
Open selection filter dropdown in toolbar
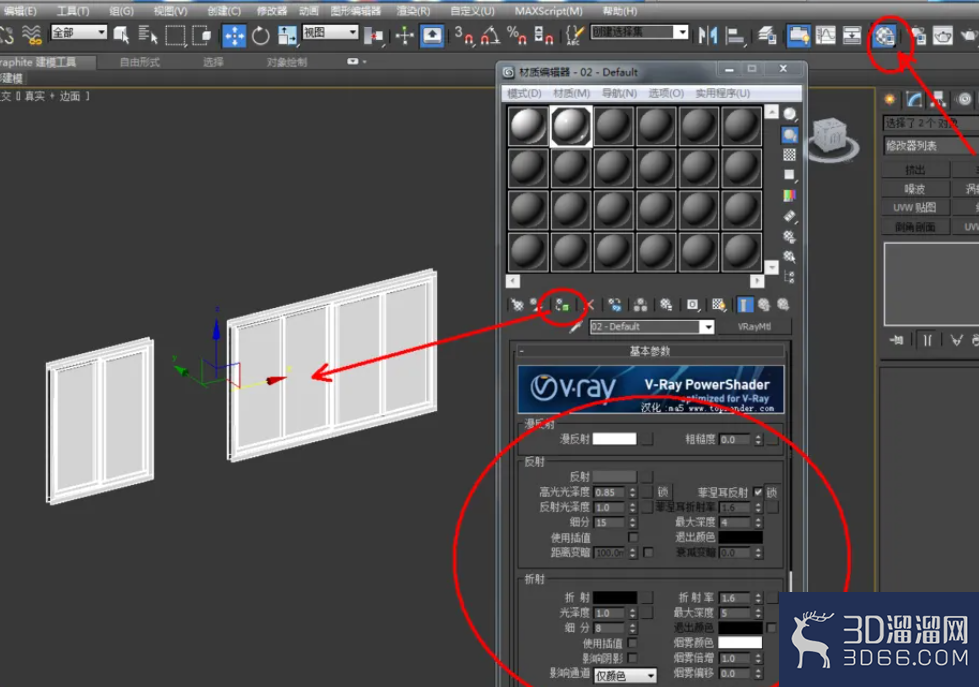(x=79, y=32)
